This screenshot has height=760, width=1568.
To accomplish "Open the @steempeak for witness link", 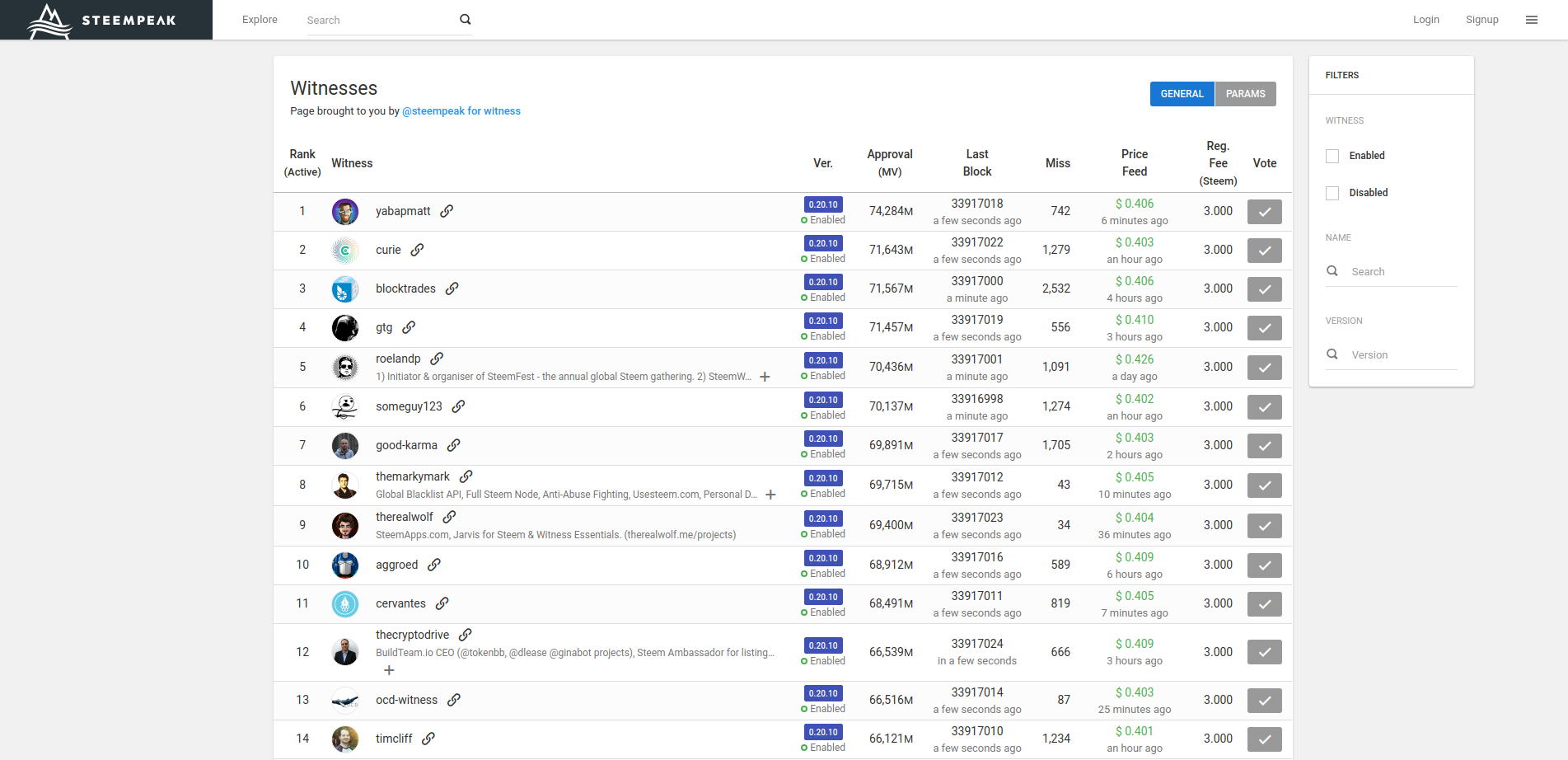I will [461, 111].
